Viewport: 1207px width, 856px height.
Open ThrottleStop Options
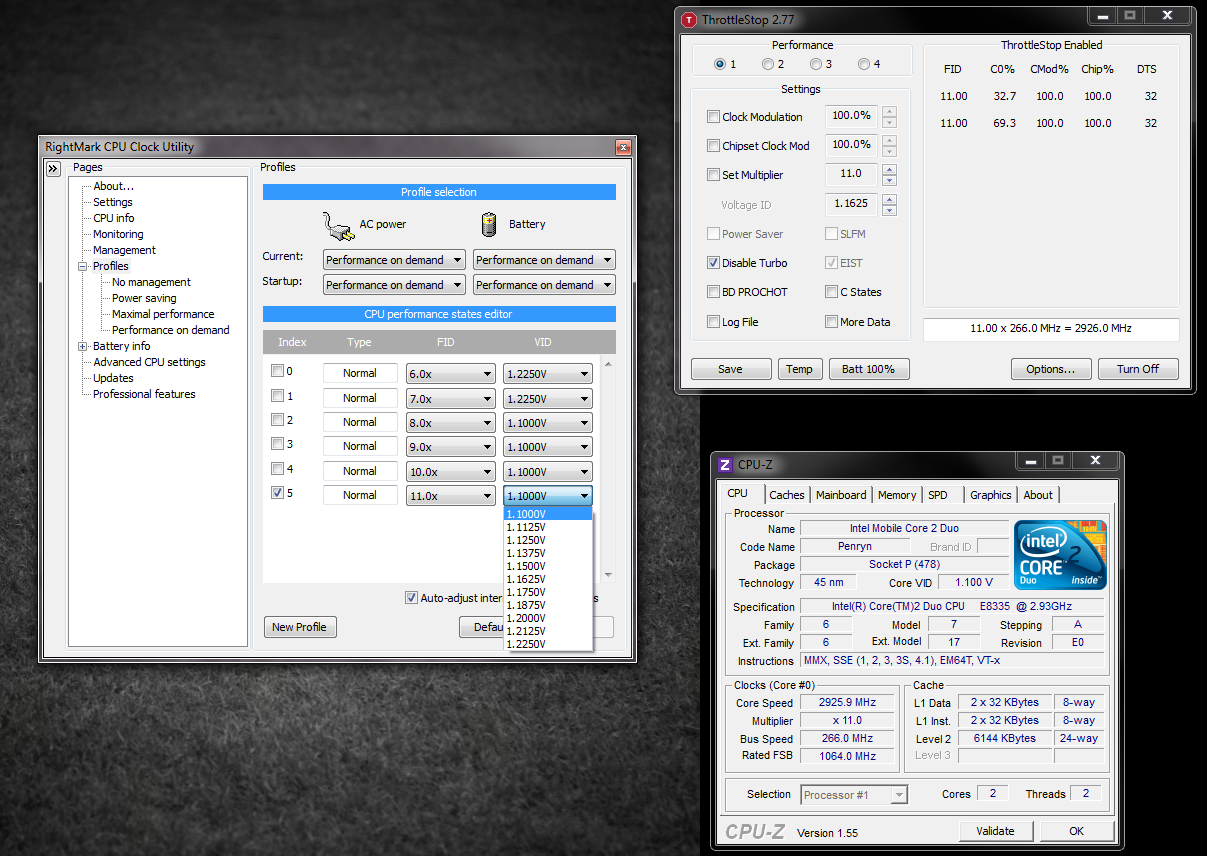pos(1050,369)
